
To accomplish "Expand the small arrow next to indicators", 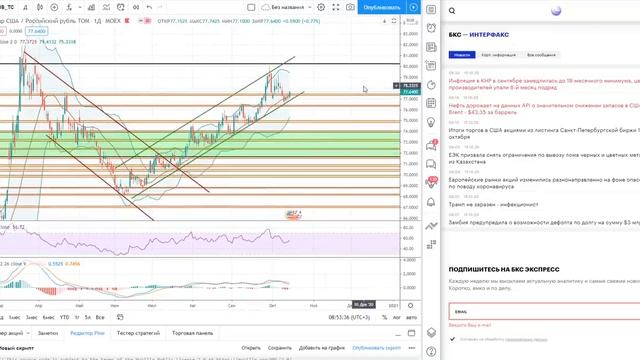I will (x=80, y=7).
